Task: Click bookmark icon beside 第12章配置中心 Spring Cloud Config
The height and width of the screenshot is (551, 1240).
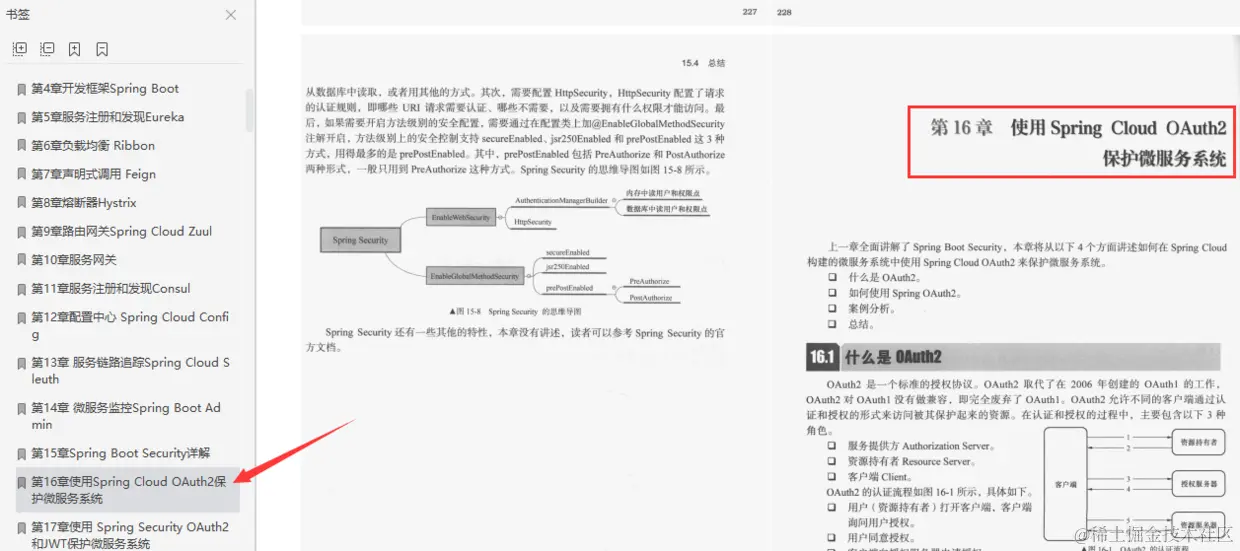Action: pos(22,318)
